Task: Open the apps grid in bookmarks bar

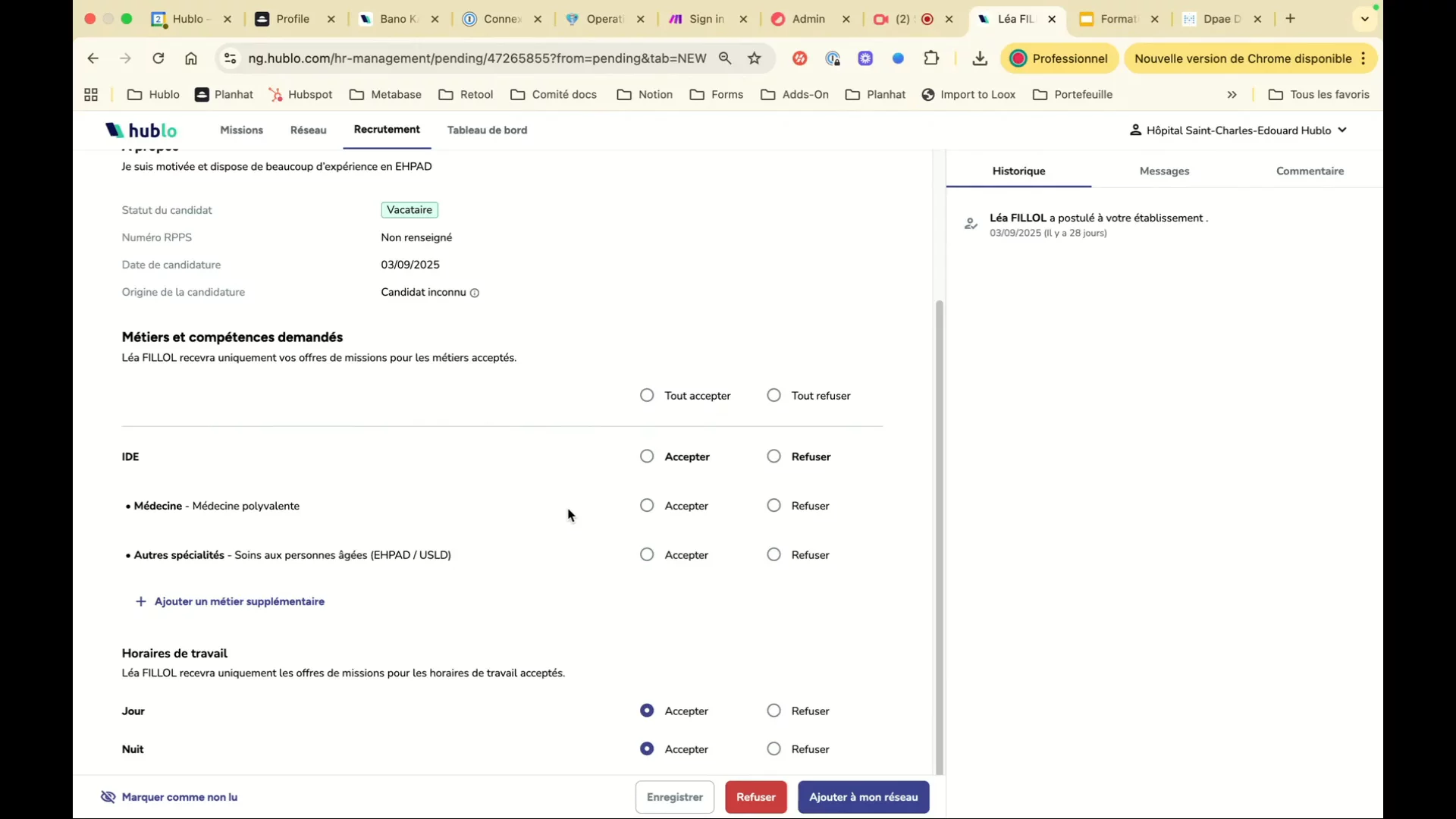Action: (x=91, y=95)
